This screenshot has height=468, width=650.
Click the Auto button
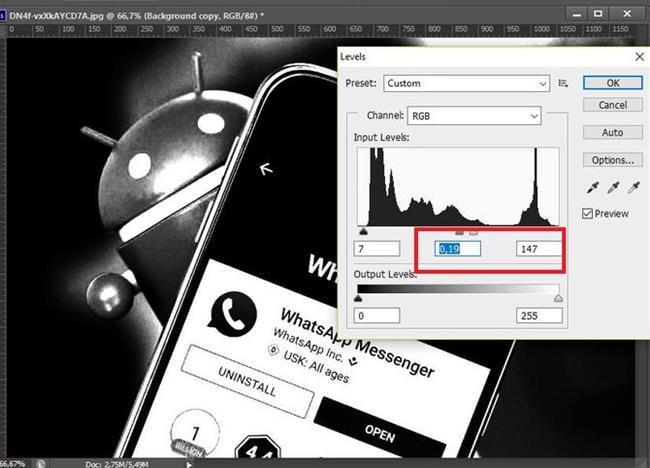point(613,133)
